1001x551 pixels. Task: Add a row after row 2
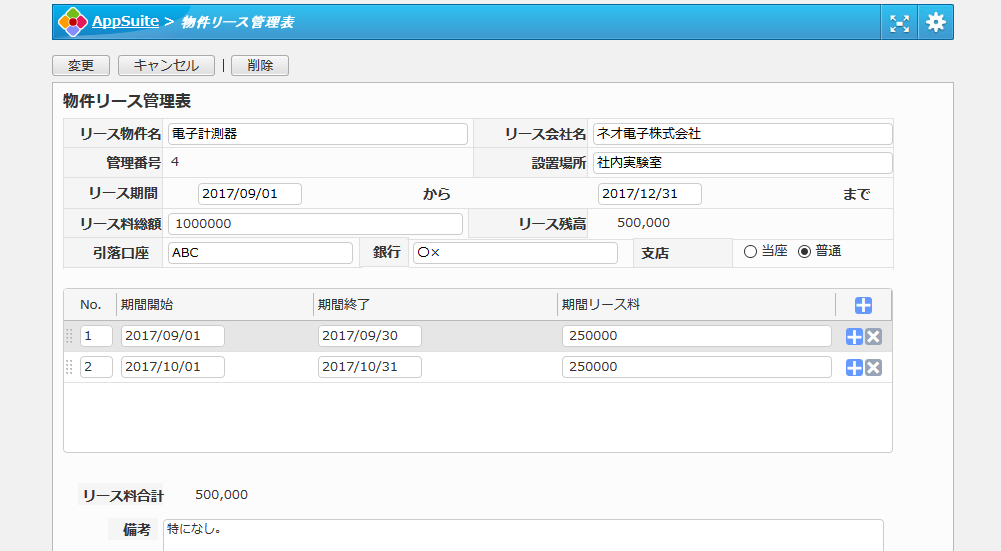(x=854, y=368)
